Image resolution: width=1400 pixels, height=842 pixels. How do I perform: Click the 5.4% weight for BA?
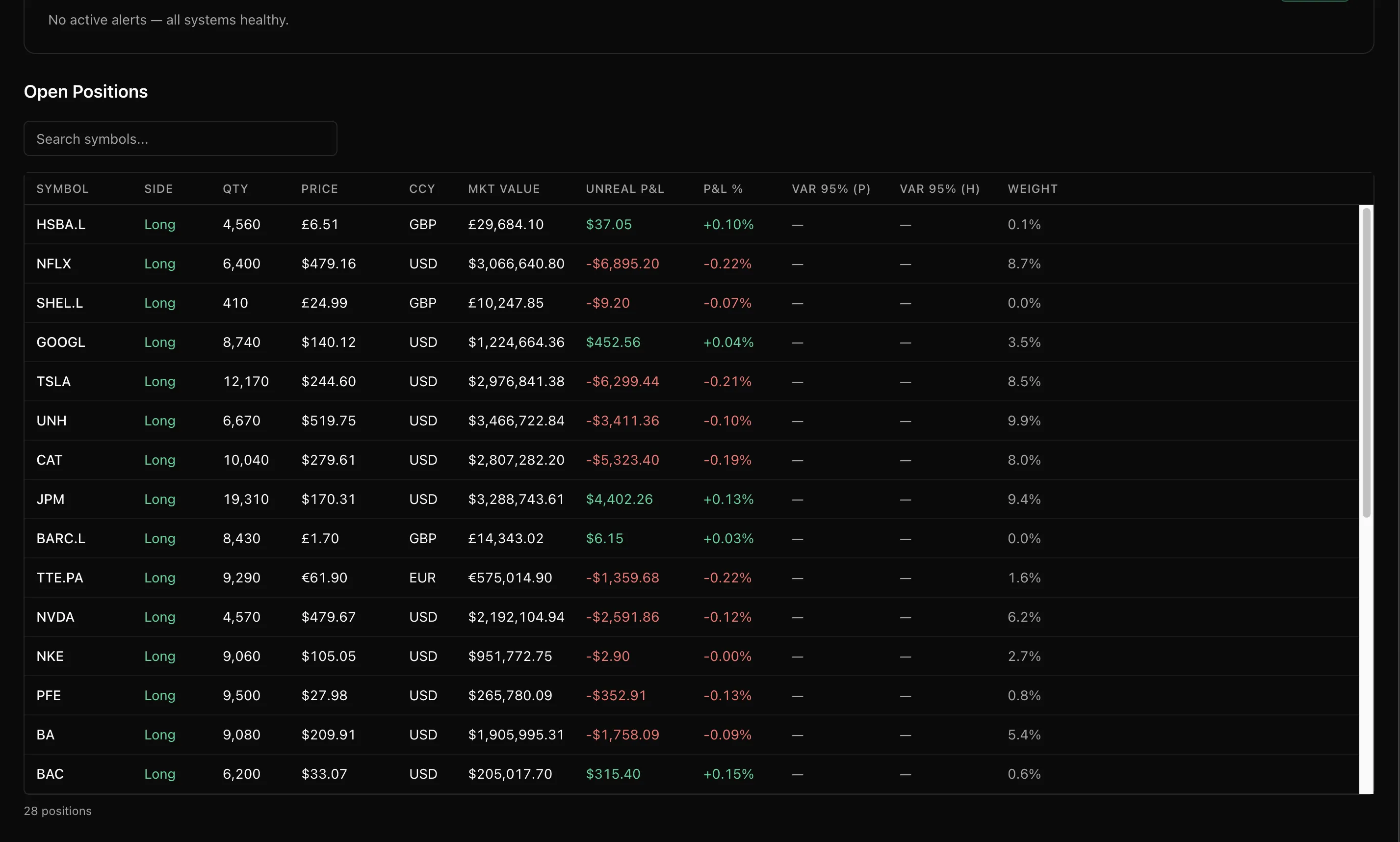(1024, 734)
